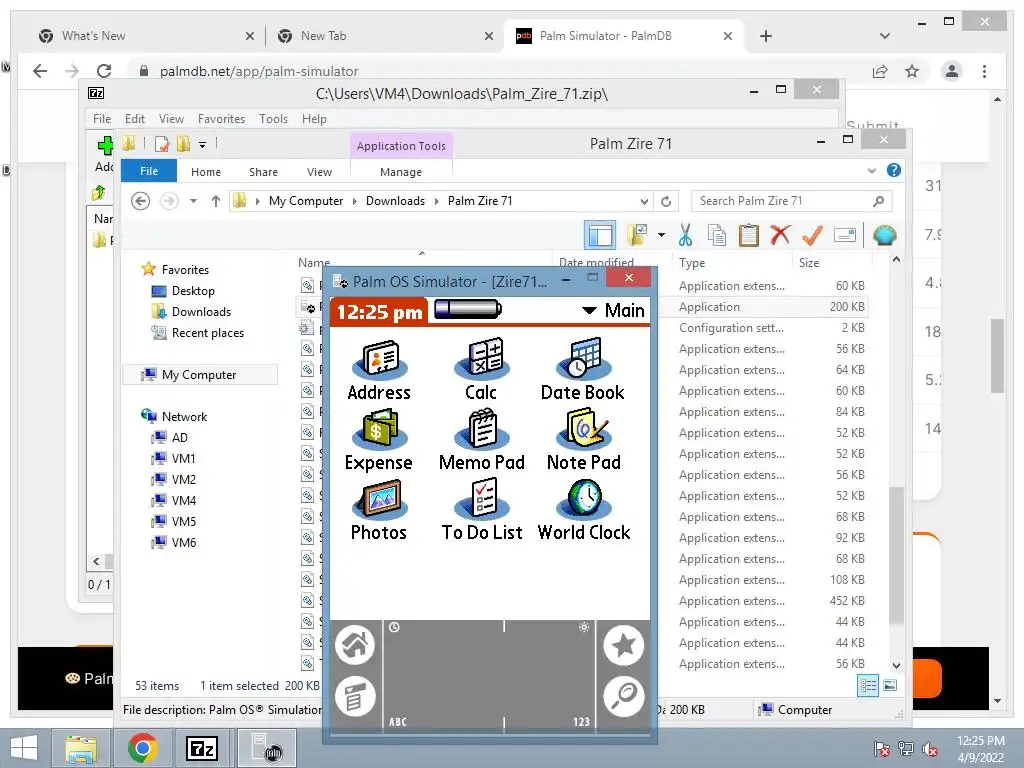This screenshot has width=1024, height=768.
Task: Select Downloads in Favorites pane
Action: (201, 312)
